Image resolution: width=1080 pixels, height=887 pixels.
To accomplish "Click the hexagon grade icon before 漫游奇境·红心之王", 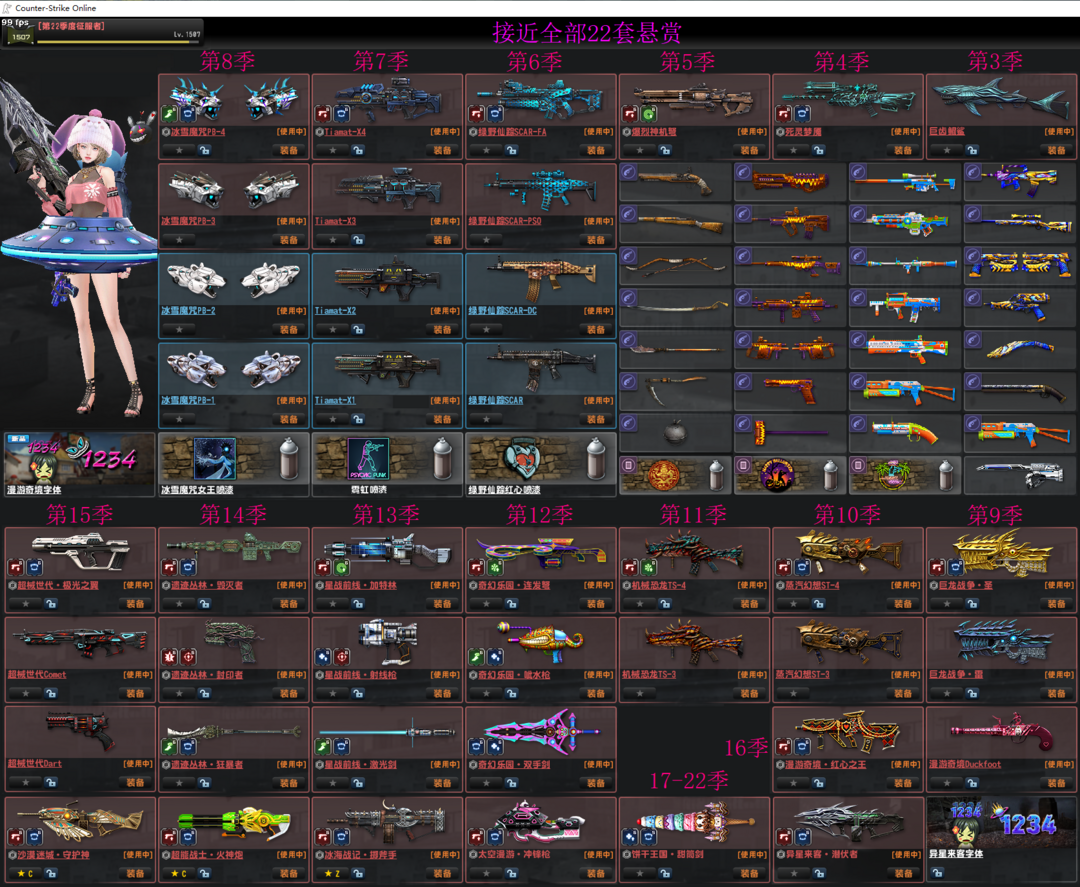I will pos(780,764).
